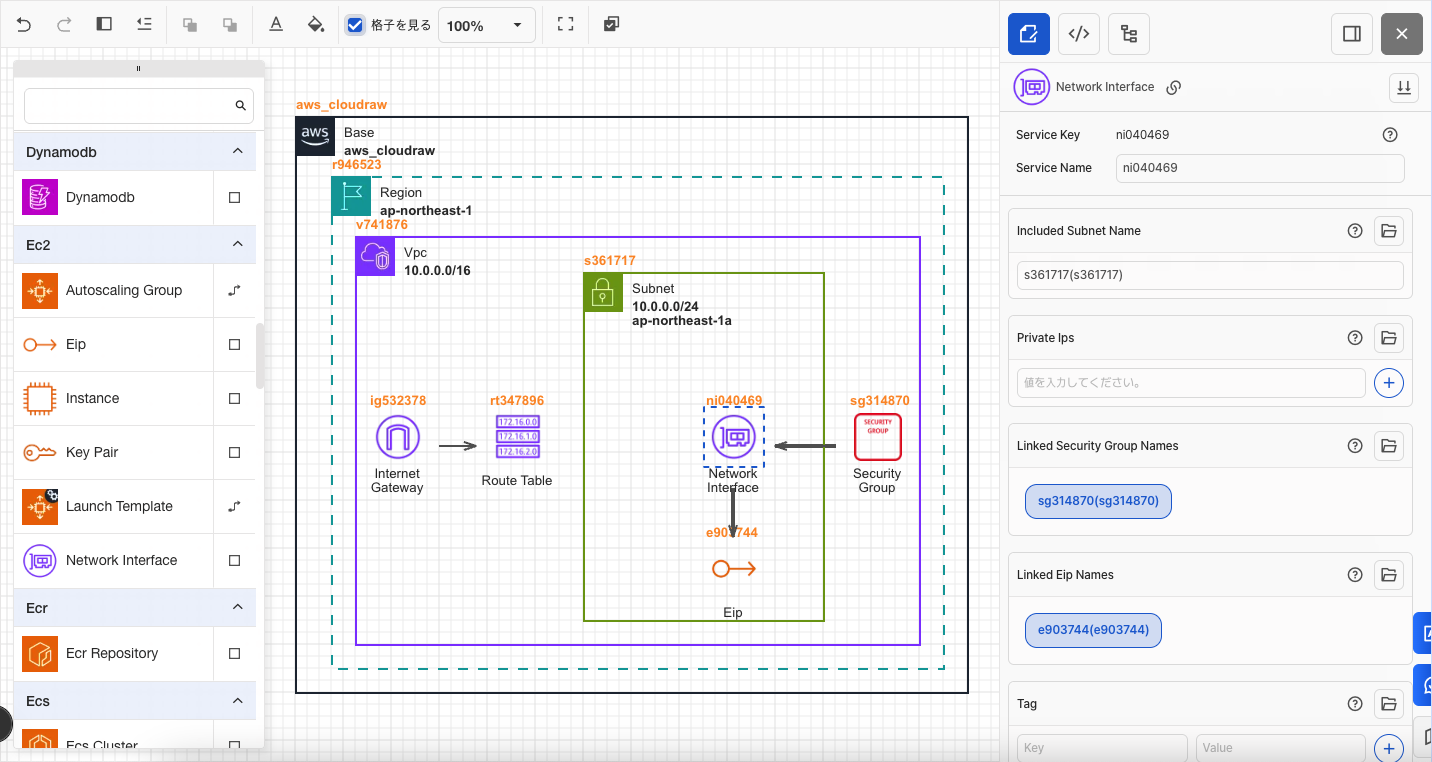The height and width of the screenshot is (762, 1432).
Task: Click the link icon beside Network Interface
Action: (x=1174, y=87)
